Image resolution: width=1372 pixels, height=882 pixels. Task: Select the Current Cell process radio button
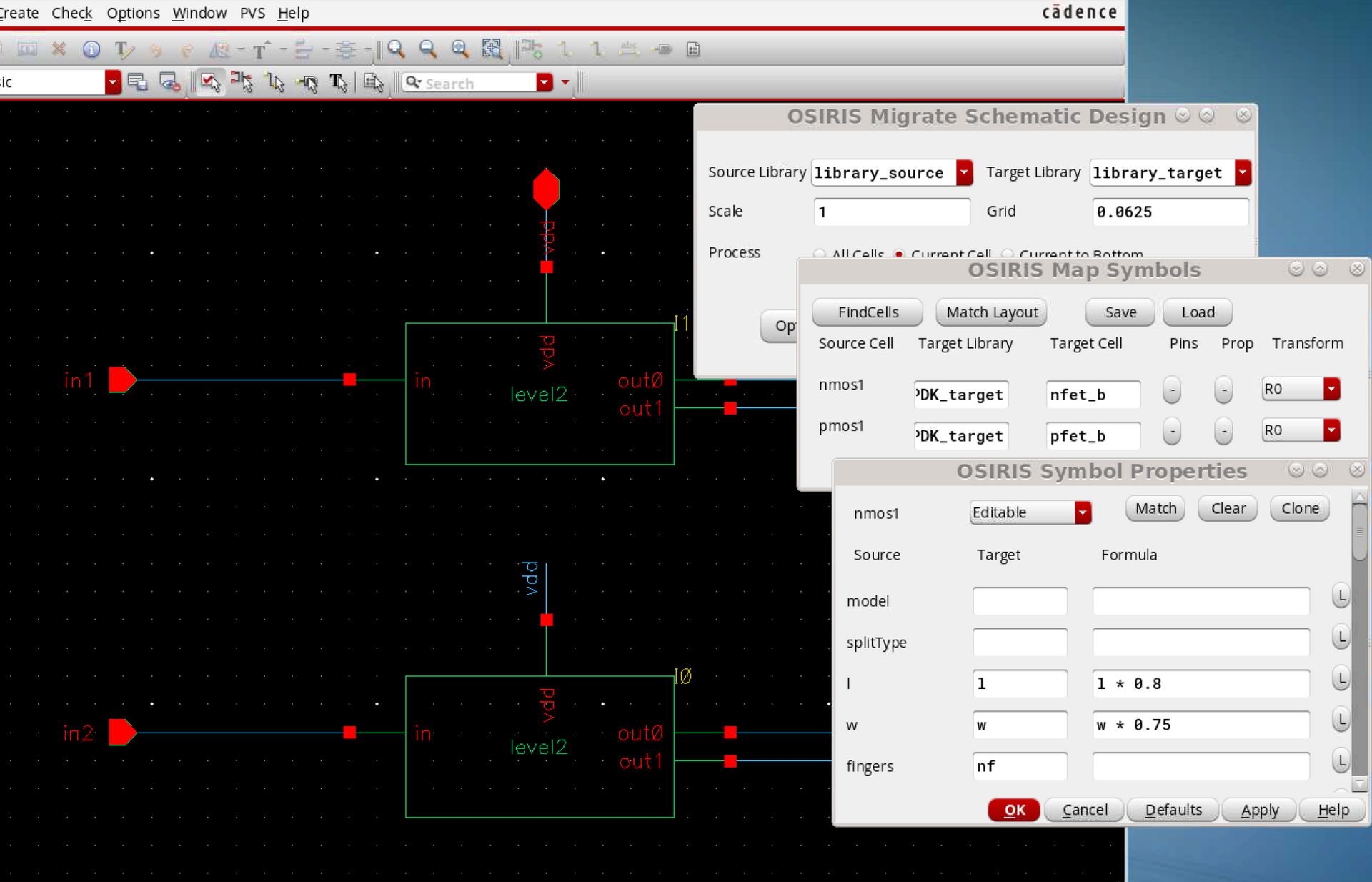click(x=899, y=254)
